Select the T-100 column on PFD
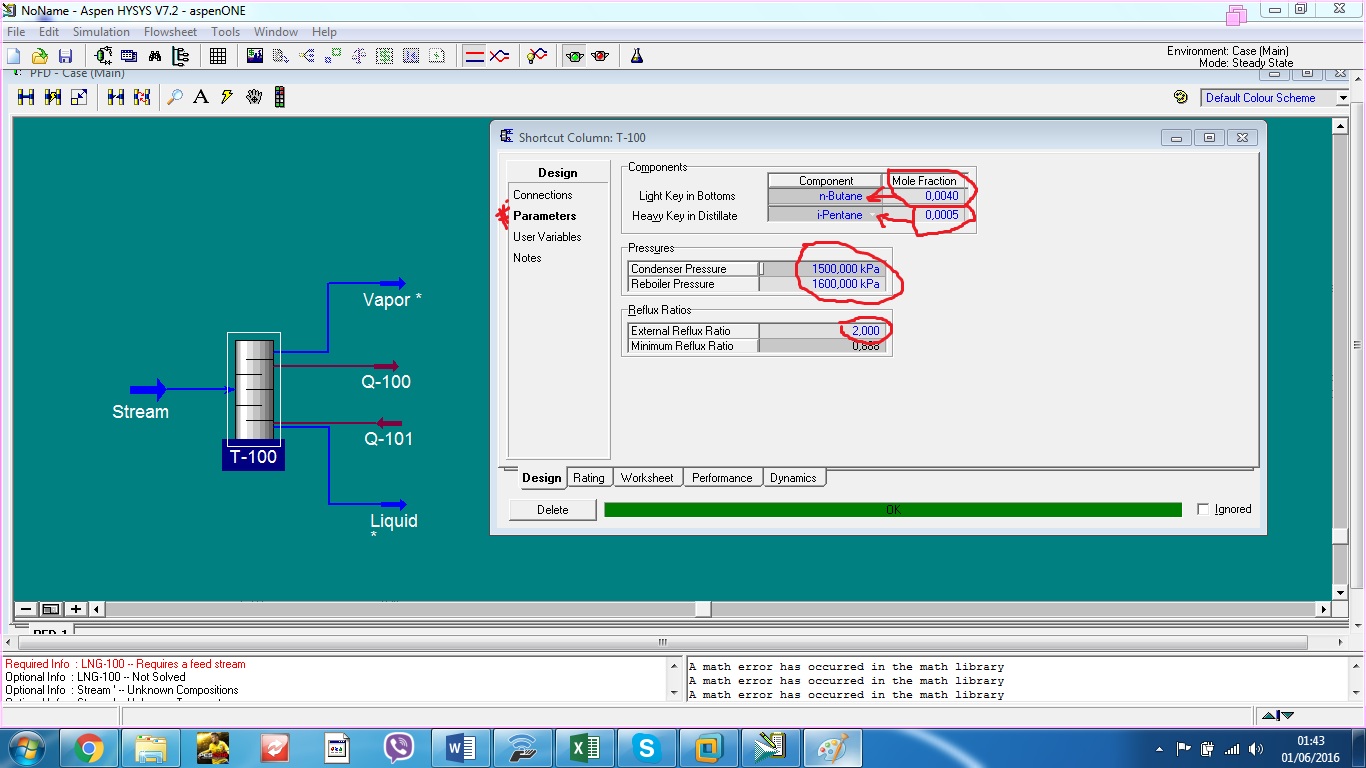This screenshot has height=768, width=1366. point(254,390)
